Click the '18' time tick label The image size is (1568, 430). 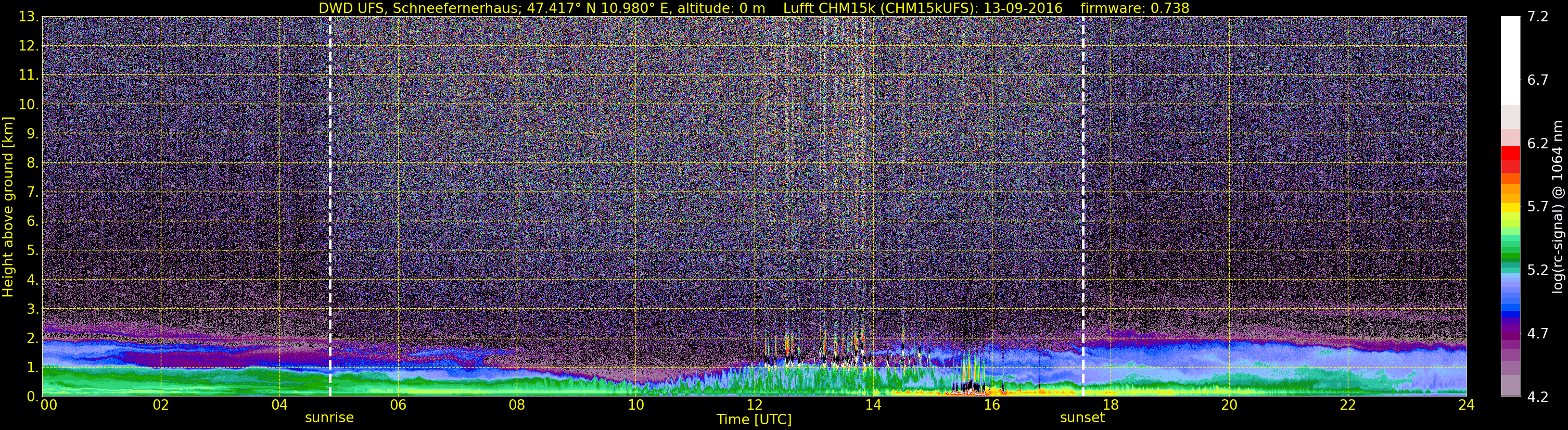pos(1110,405)
